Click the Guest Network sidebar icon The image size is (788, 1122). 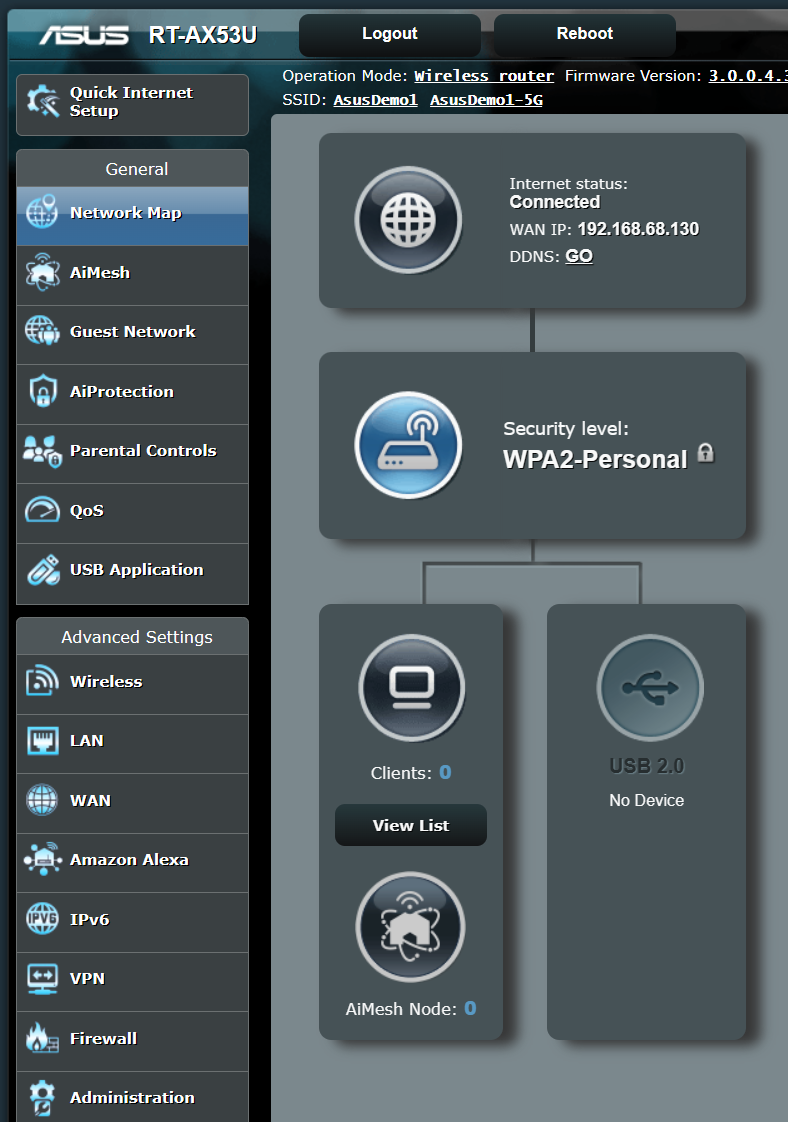click(42, 331)
